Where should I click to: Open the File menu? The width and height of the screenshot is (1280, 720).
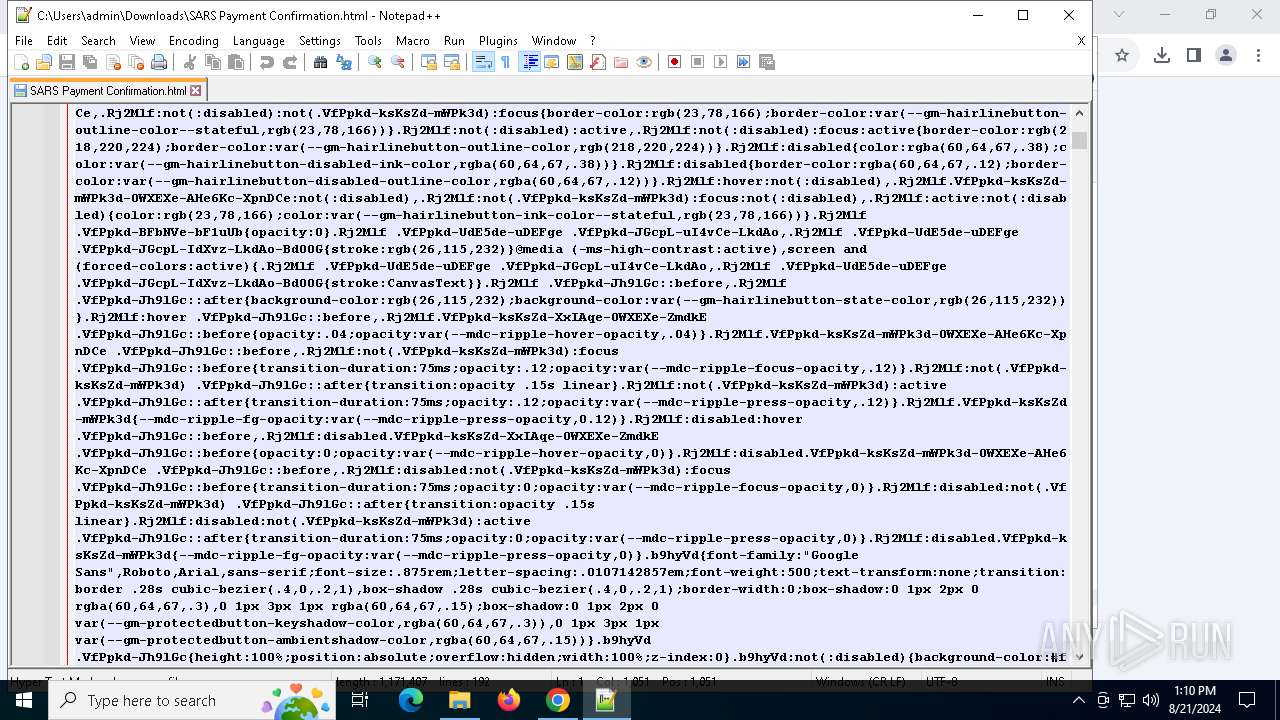(24, 41)
